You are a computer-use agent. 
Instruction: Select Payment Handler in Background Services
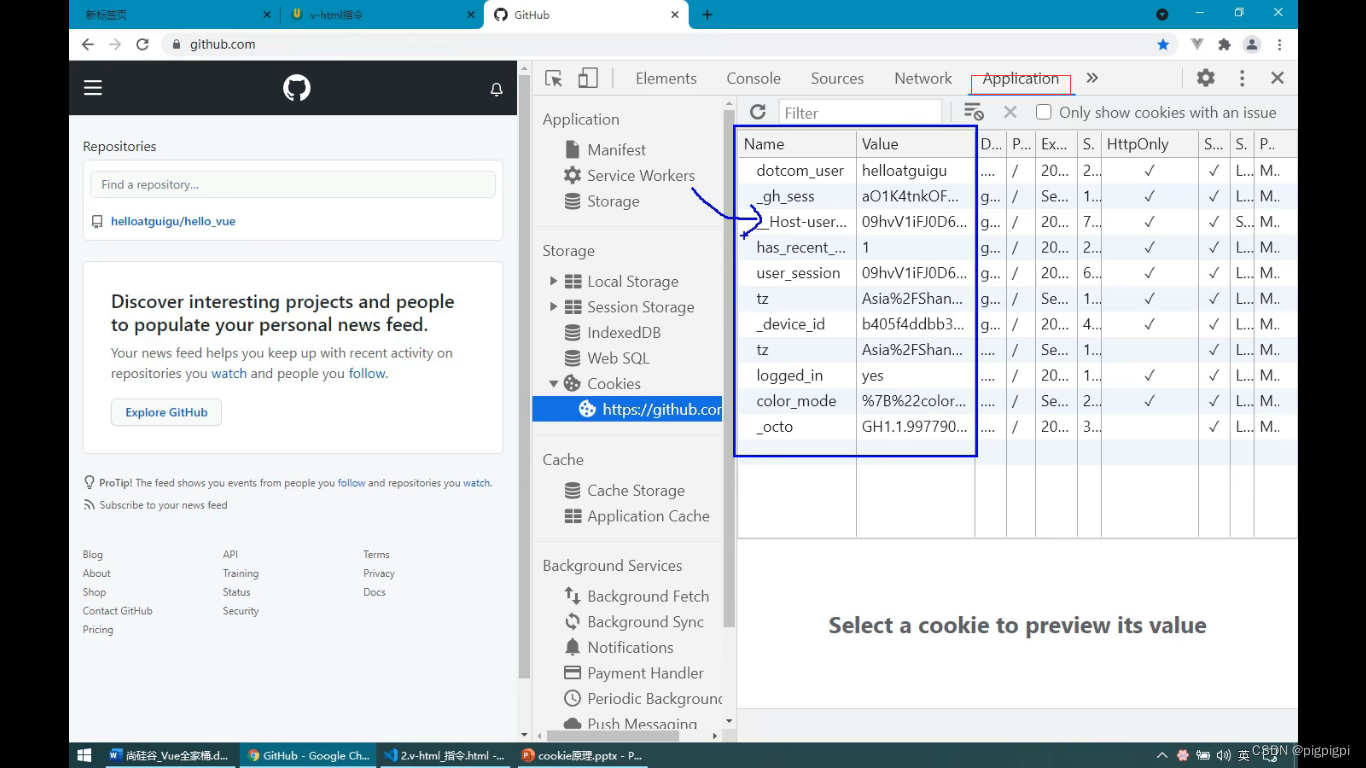[x=645, y=673]
